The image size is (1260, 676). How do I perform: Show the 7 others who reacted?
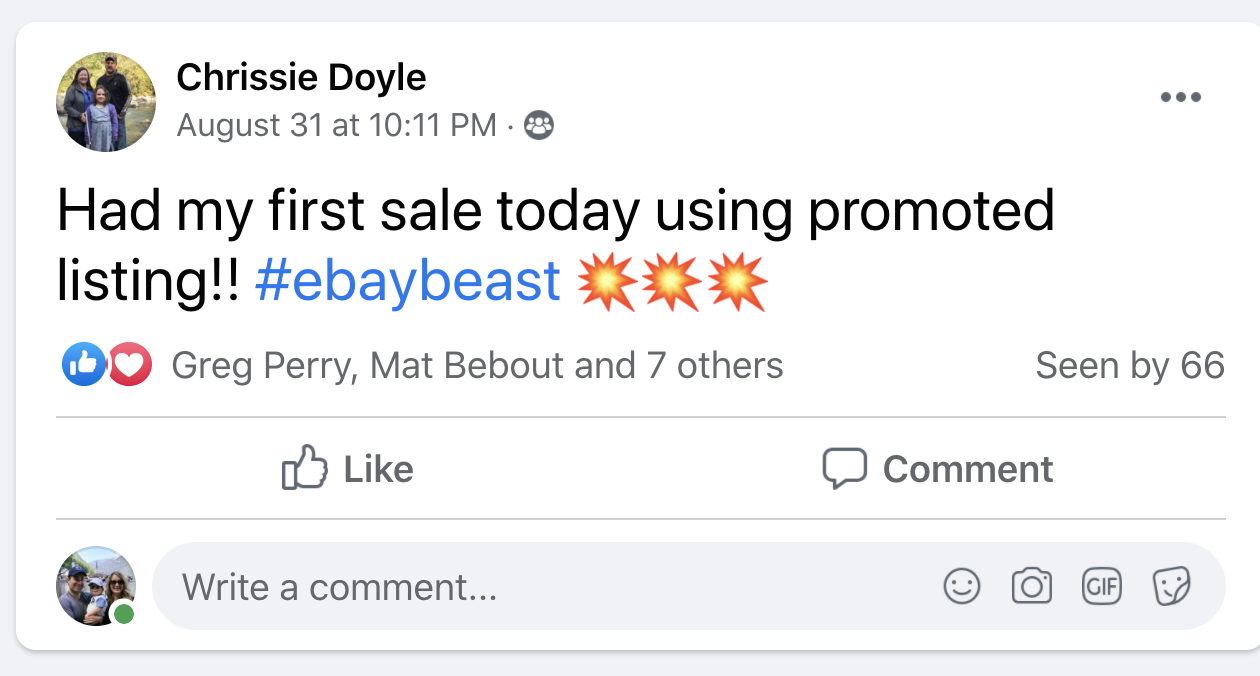tap(714, 366)
